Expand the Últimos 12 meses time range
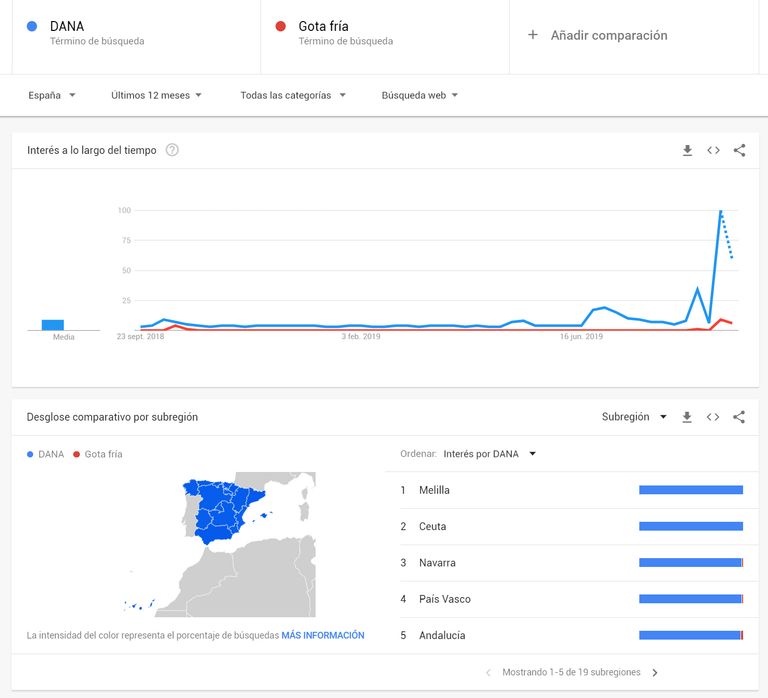Image resolution: width=768 pixels, height=698 pixels. [x=156, y=96]
